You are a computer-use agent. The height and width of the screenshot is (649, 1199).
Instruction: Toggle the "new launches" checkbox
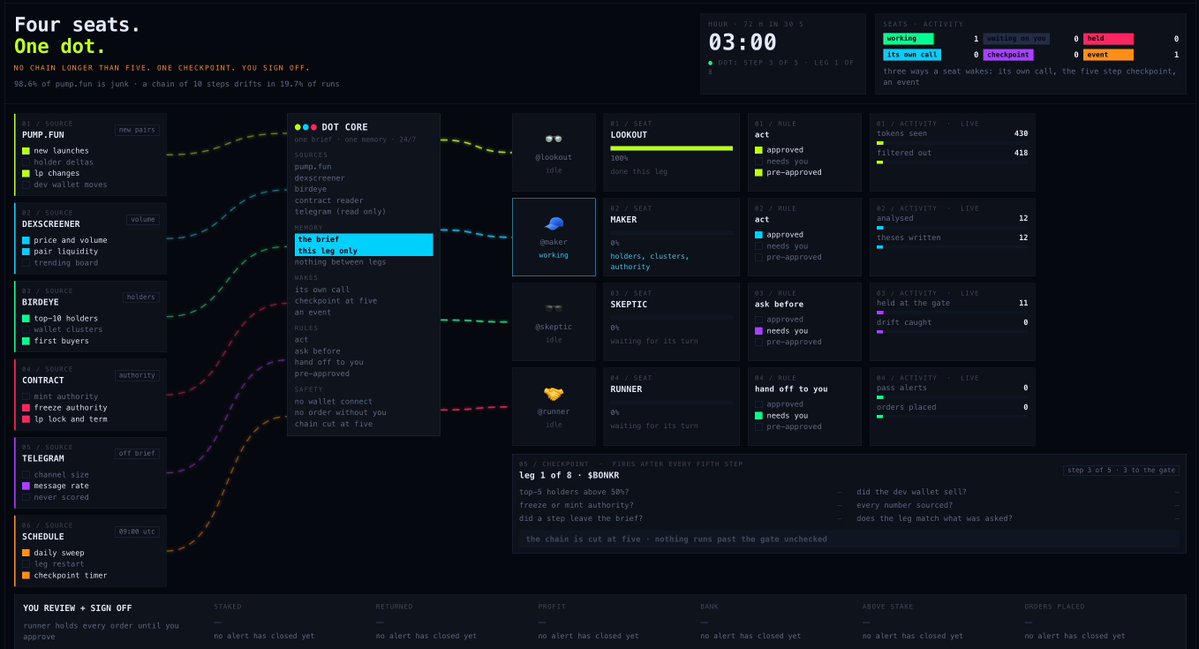point(26,151)
